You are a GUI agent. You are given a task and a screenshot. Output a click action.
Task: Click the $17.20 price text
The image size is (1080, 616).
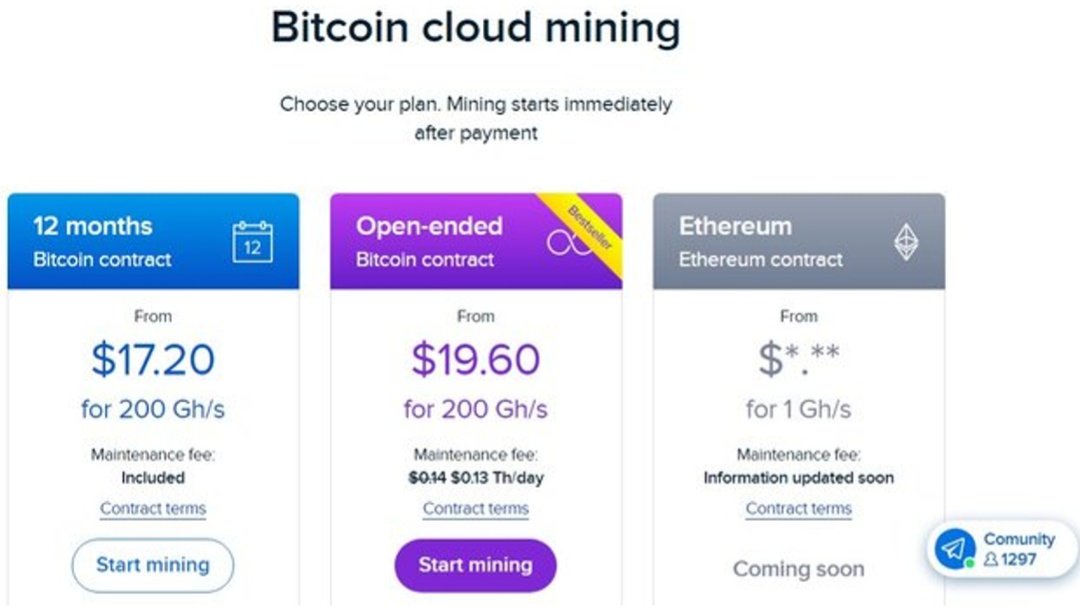click(153, 360)
